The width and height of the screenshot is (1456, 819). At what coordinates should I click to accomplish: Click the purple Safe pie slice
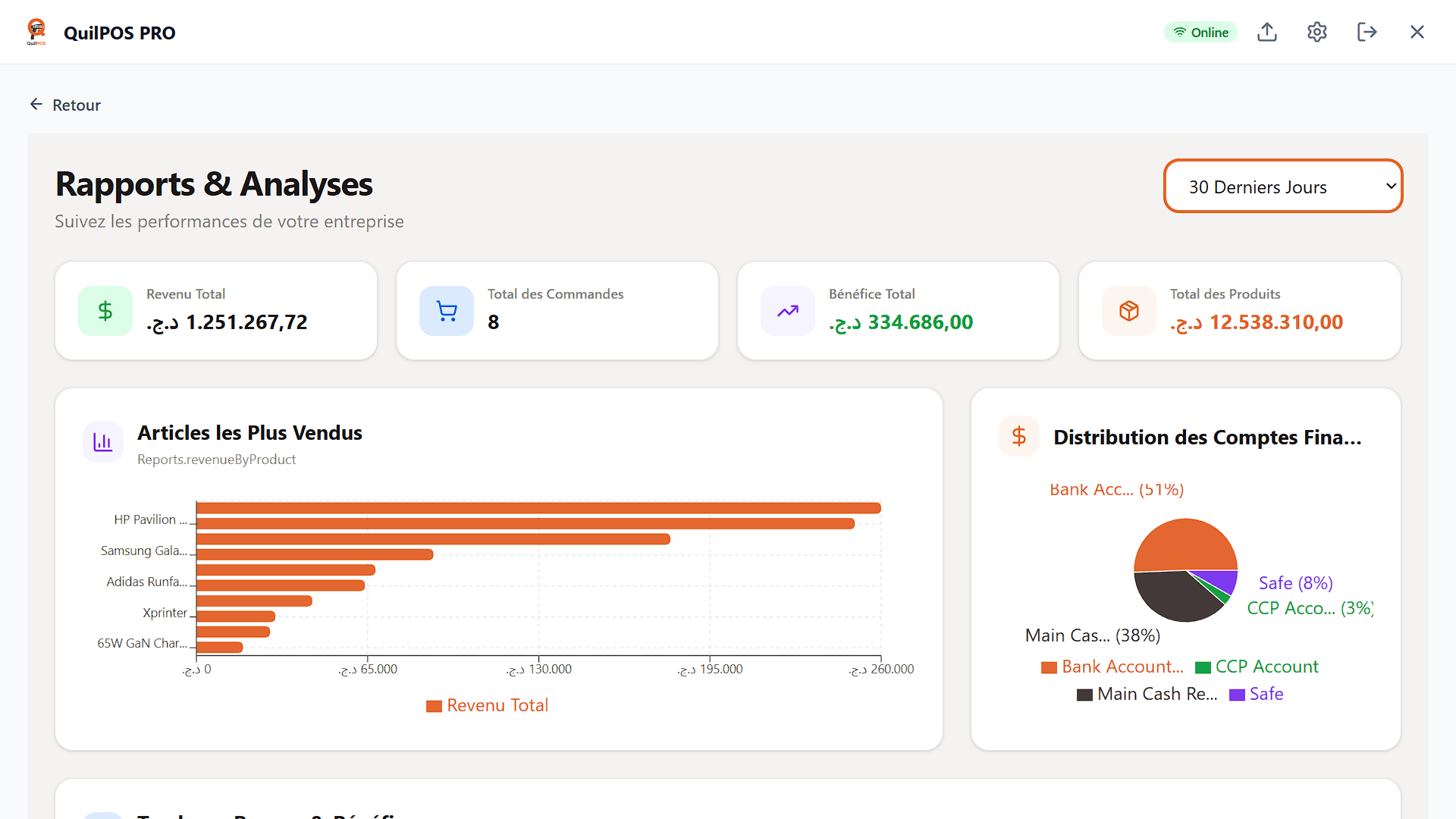coord(1222,582)
